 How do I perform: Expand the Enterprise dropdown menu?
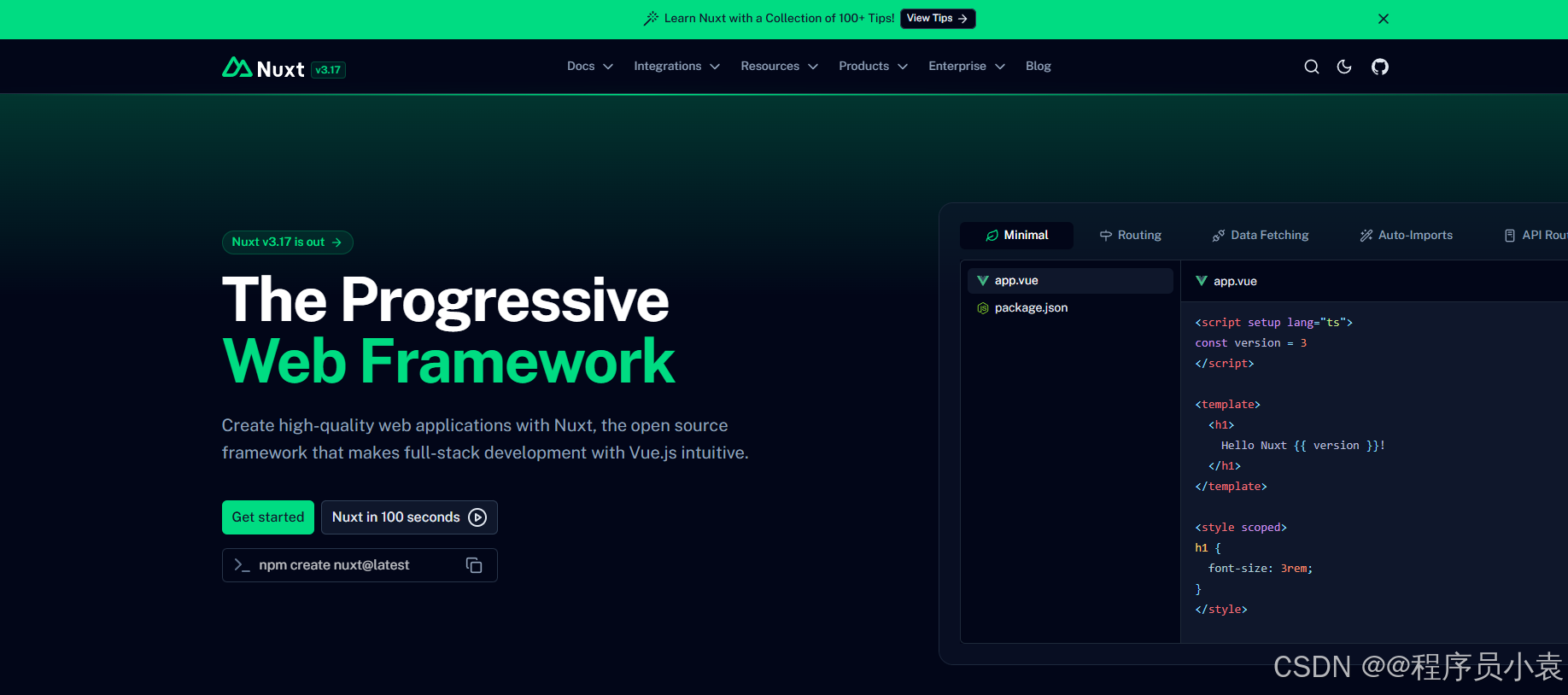coord(967,67)
